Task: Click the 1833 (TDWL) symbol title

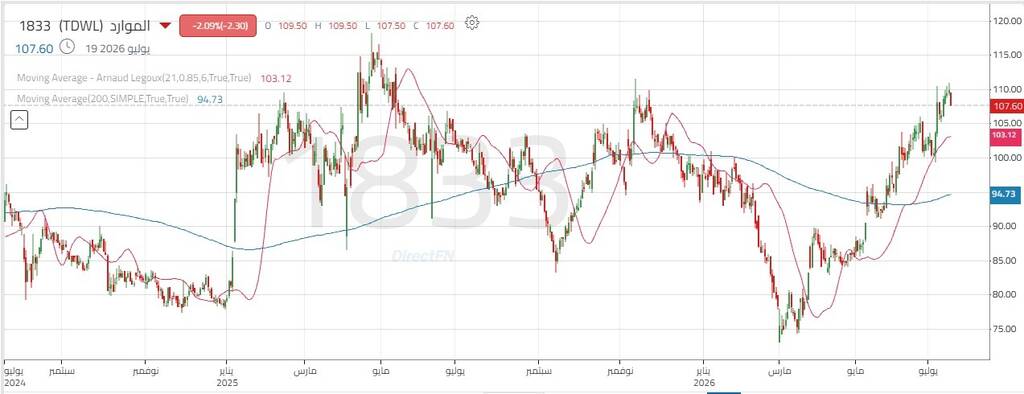Action: point(85,26)
